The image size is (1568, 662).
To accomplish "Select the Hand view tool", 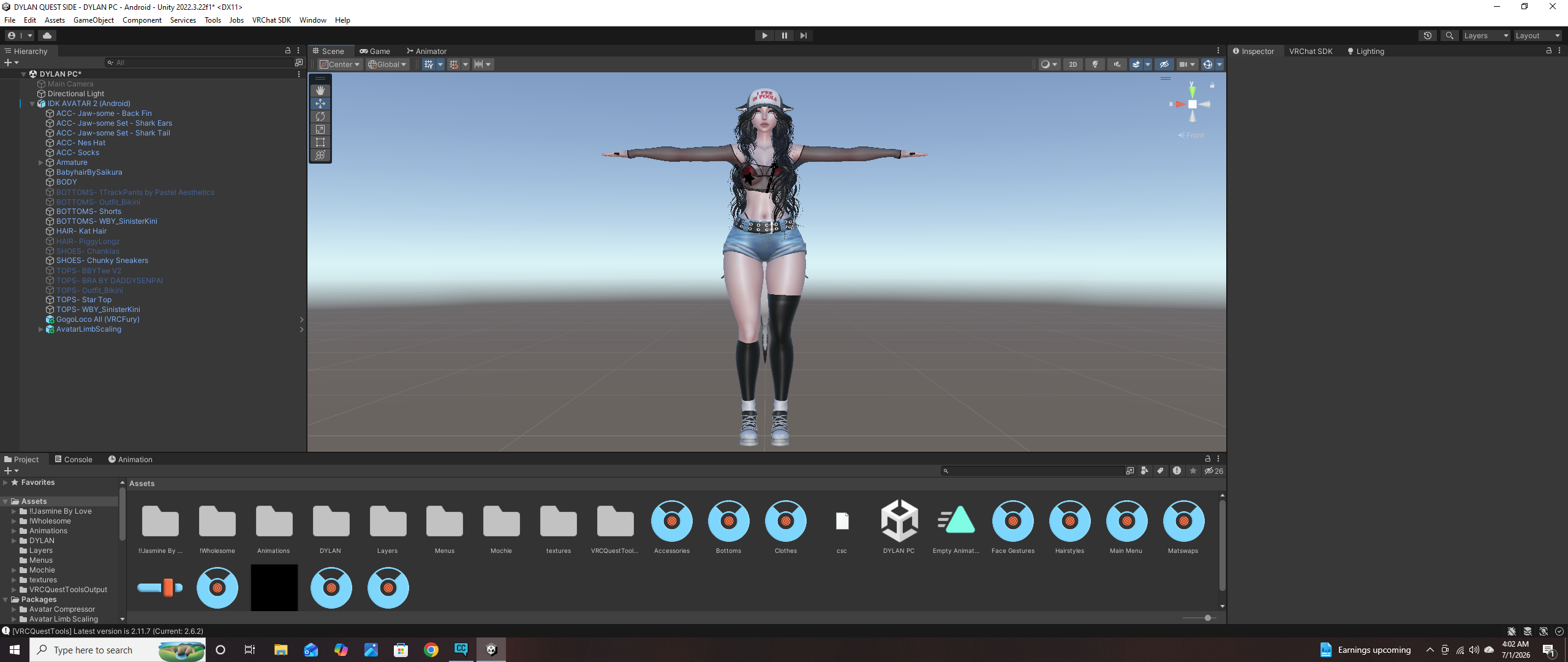I will [320, 91].
